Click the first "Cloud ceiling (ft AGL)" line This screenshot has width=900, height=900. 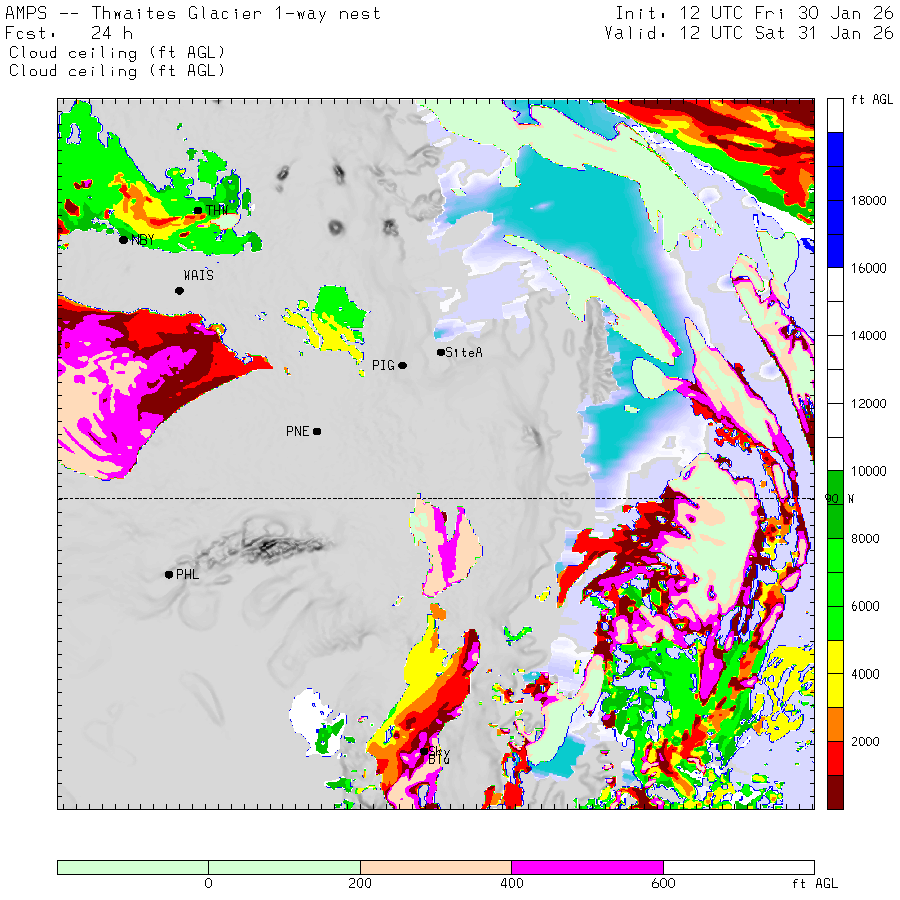coord(117,53)
